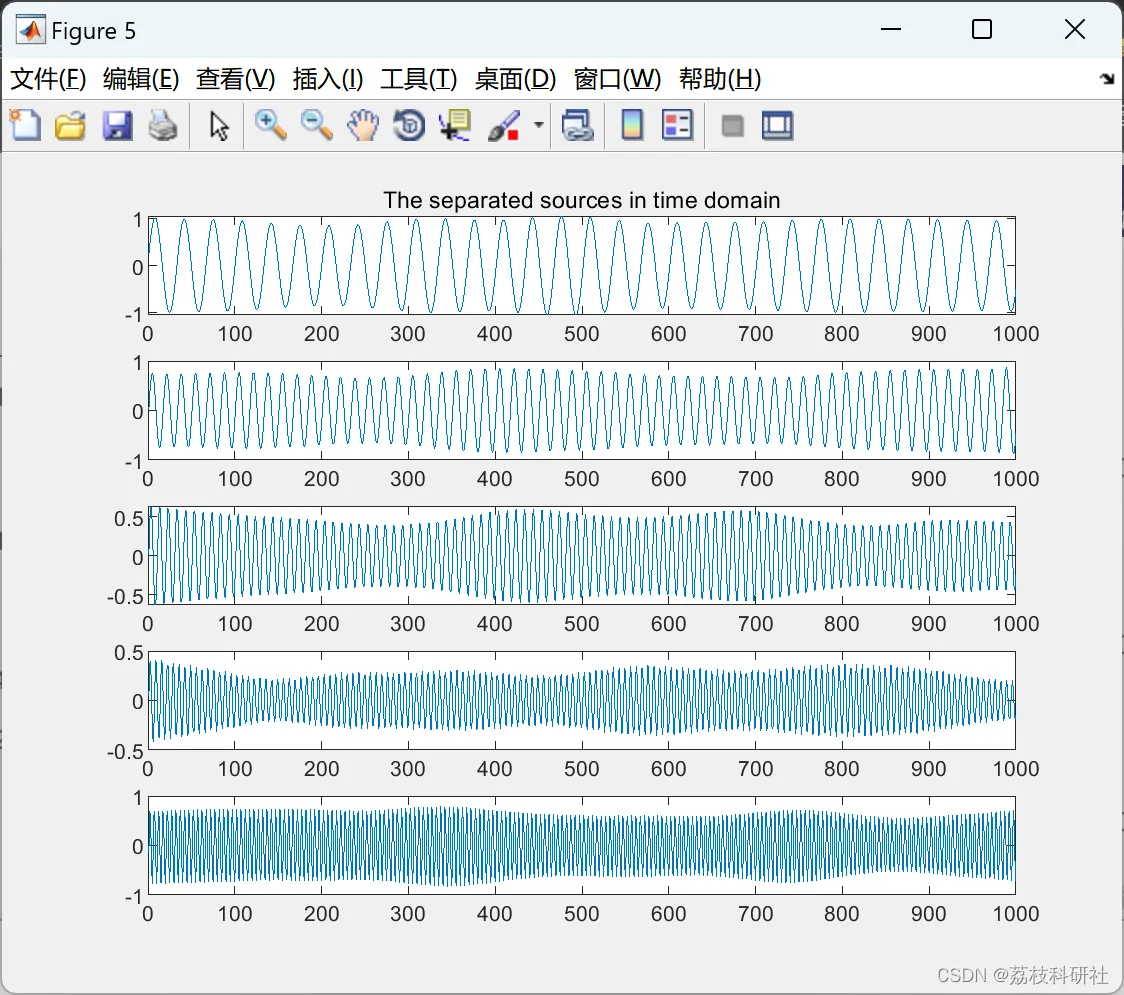Image resolution: width=1124 pixels, height=995 pixels.
Task: Save the figure with the floppy disk icon
Action: pos(118,126)
